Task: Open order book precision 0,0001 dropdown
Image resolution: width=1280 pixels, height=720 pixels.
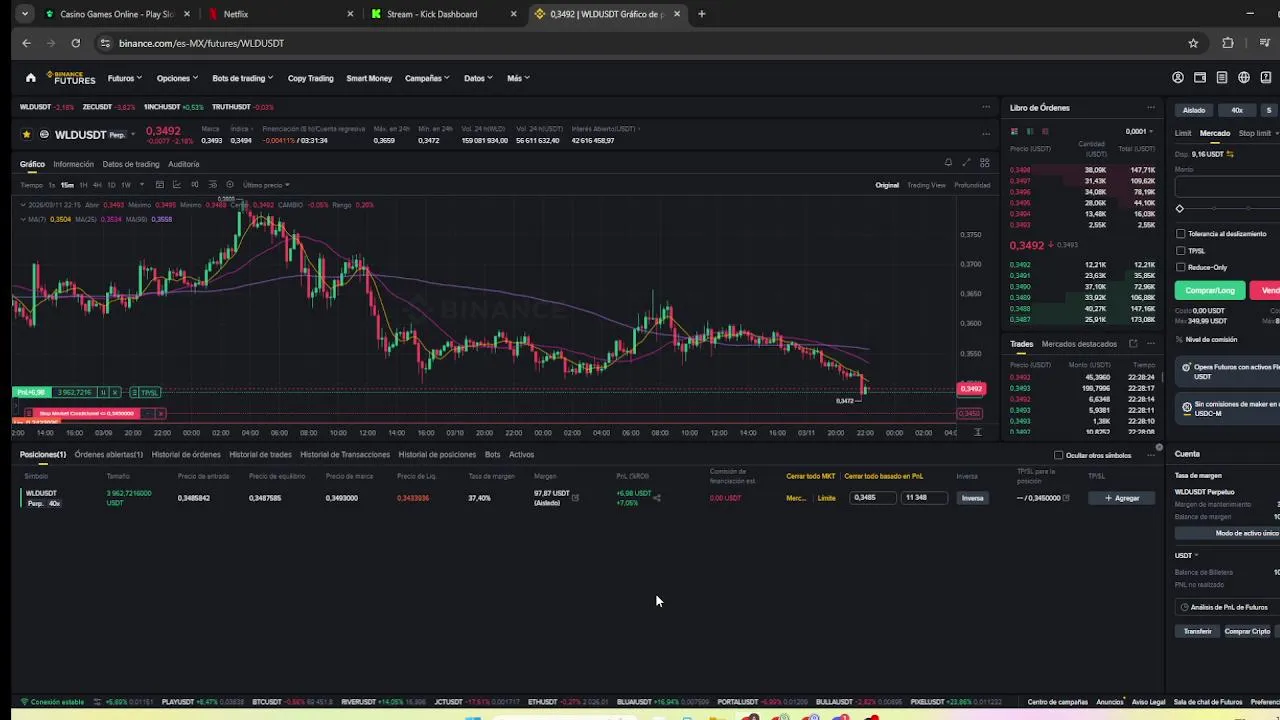Action: (x=1139, y=131)
